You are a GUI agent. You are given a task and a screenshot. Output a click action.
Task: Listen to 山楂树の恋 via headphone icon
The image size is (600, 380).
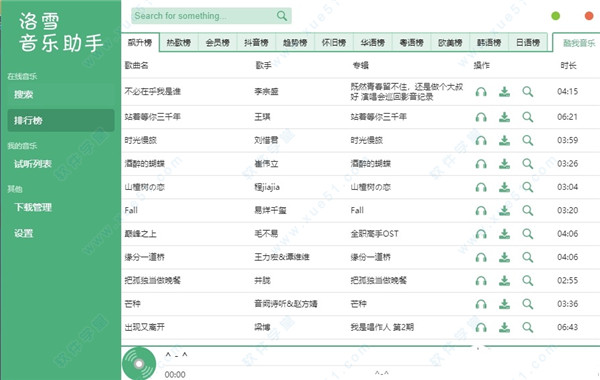coord(481,187)
